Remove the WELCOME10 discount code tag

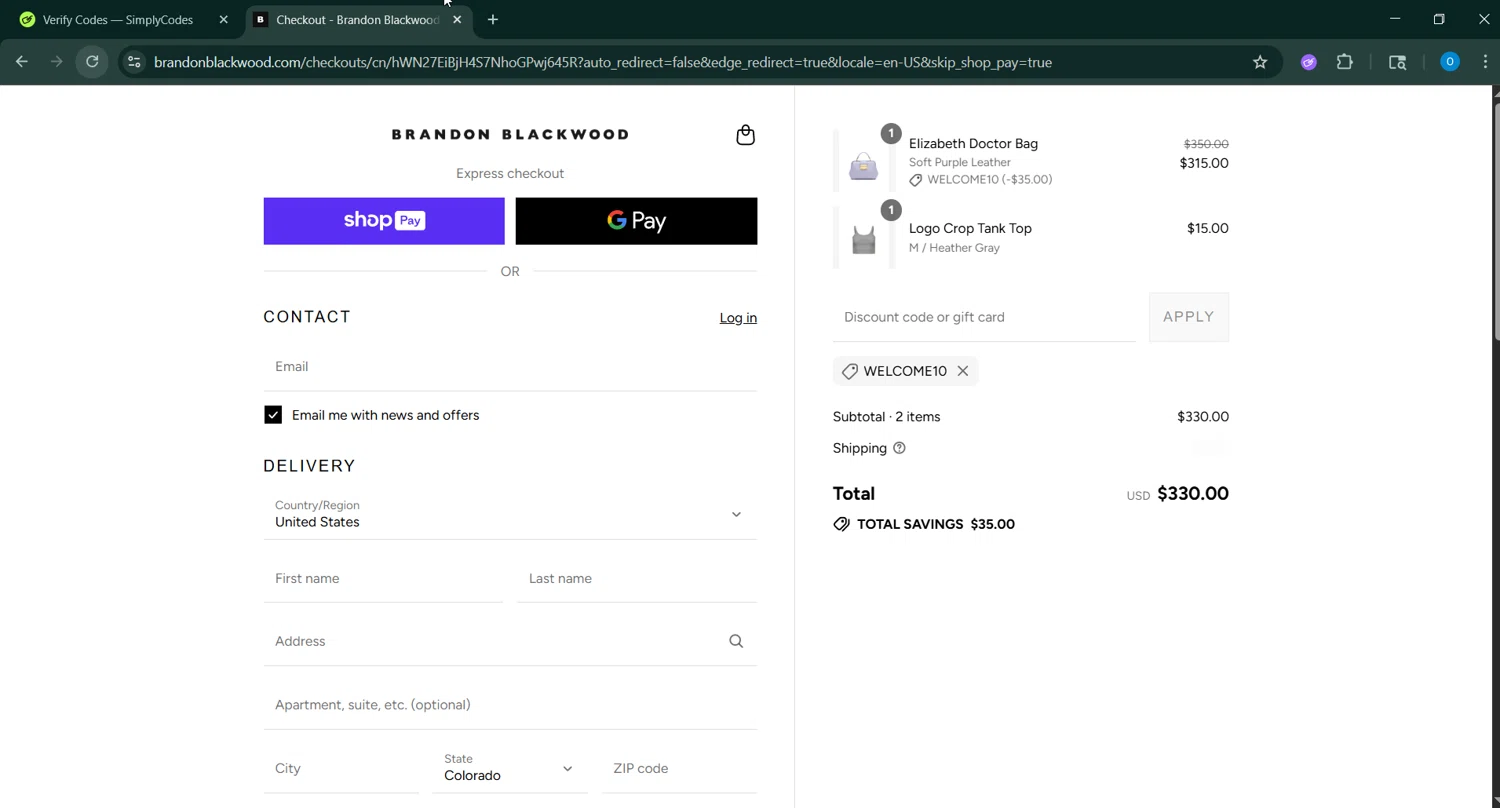(962, 371)
